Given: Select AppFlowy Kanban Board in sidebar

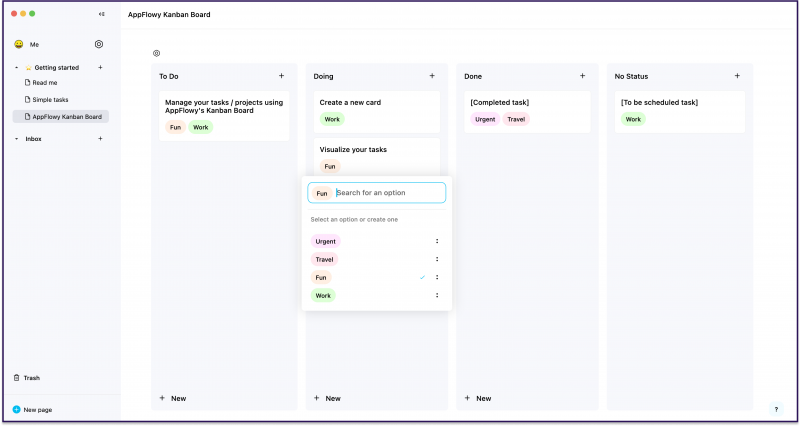Looking at the screenshot, I should pos(61,117).
